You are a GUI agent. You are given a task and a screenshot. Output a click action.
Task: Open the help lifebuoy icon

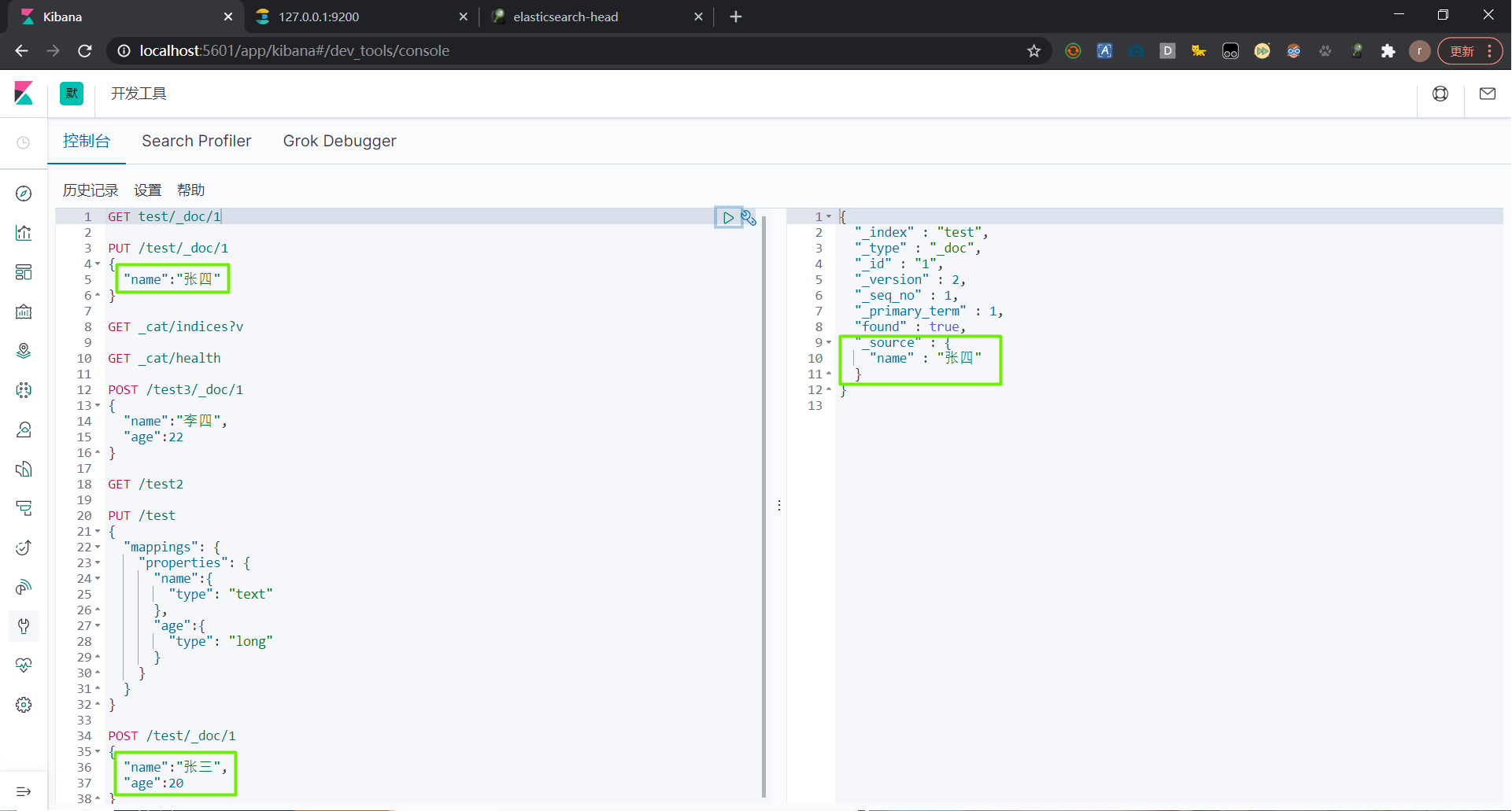point(1440,94)
